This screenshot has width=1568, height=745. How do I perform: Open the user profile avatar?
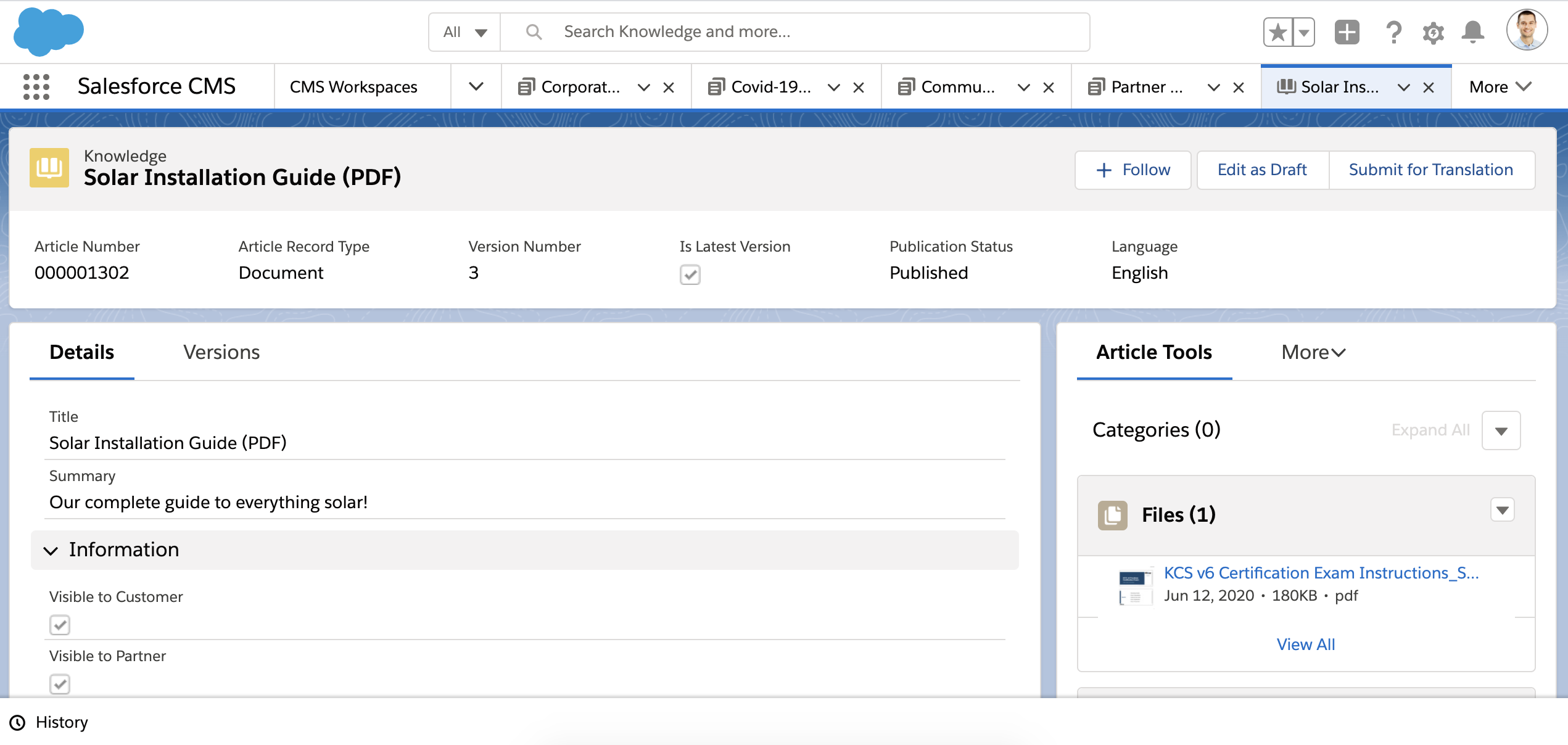point(1527,30)
